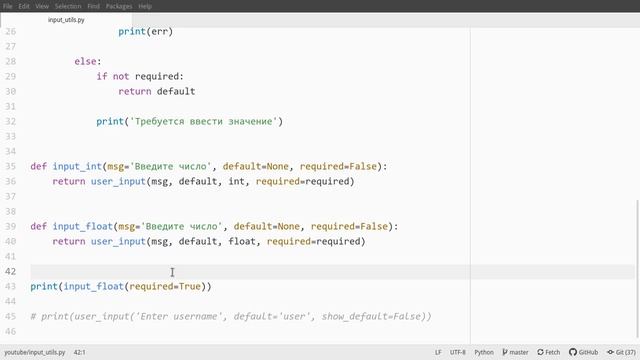Open the Help menu

(144, 6)
